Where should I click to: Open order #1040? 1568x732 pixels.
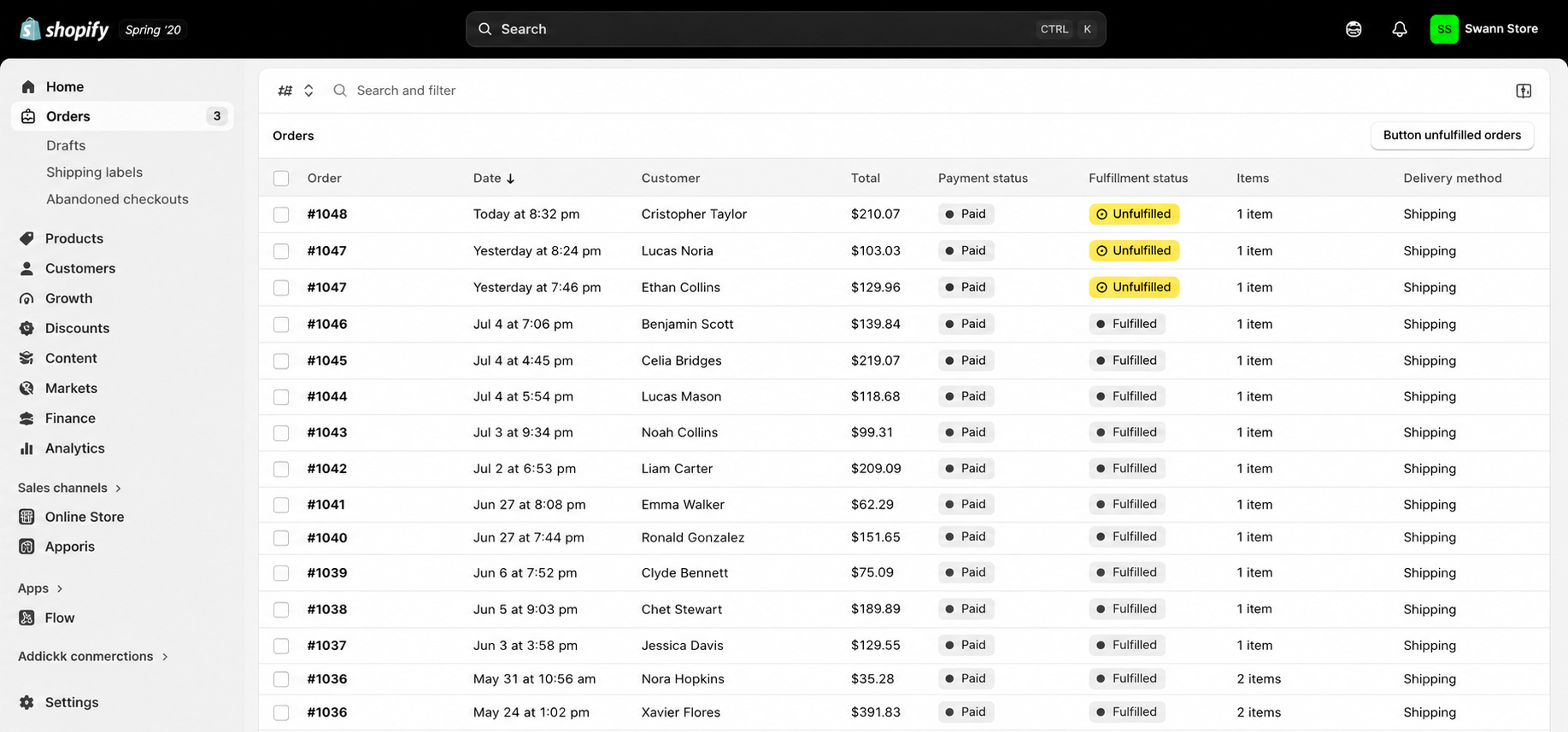pyautogui.click(x=327, y=537)
